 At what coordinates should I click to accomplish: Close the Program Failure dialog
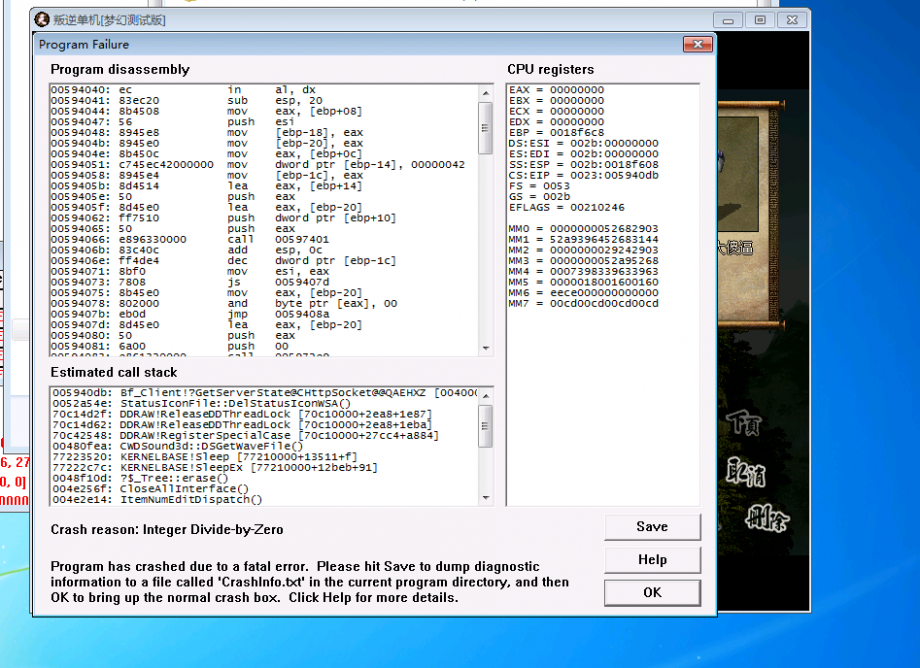click(697, 44)
